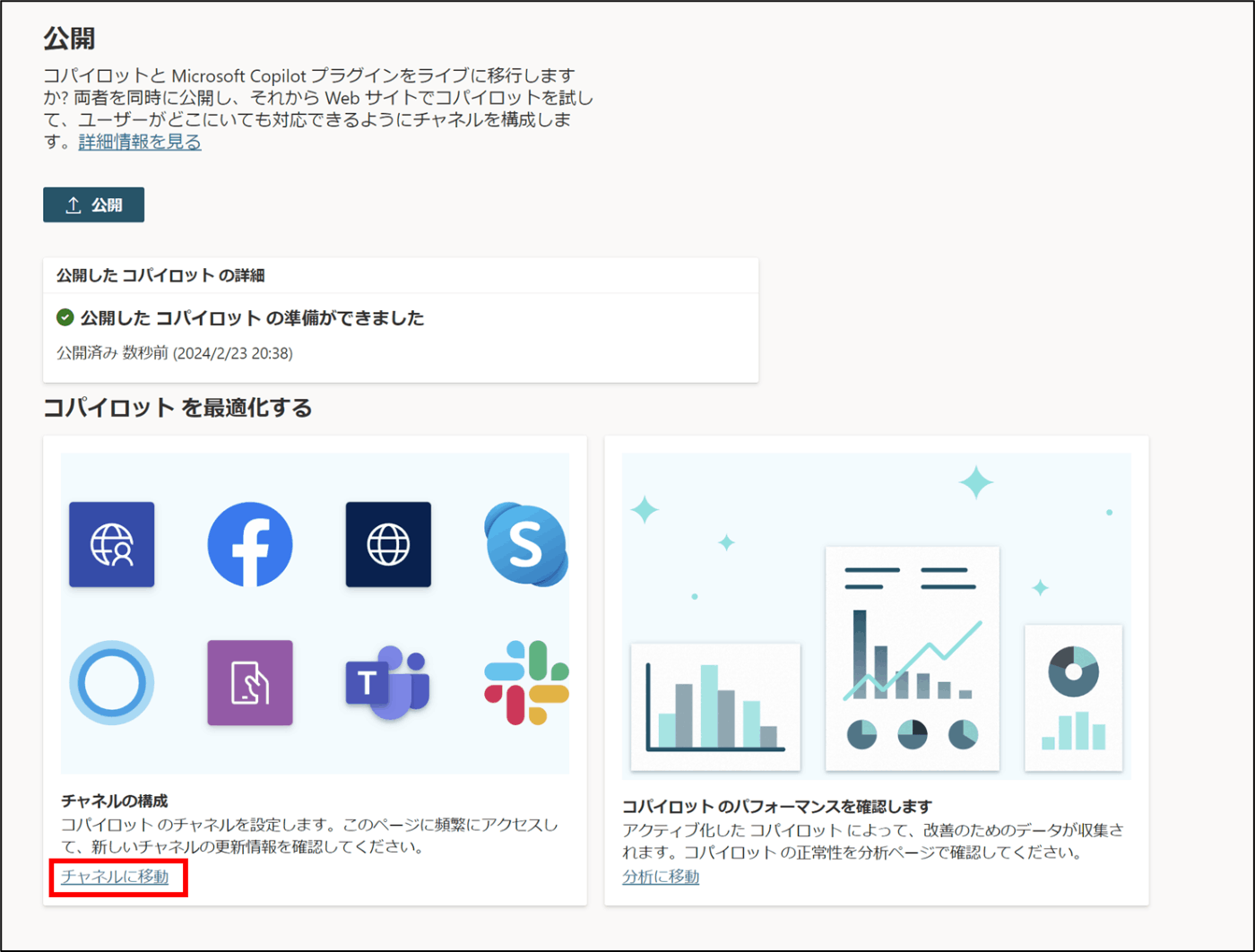Click the チャネルの構成 heading
Image resolution: width=1255 pixels, height=952 pixels.
point(115,801)
